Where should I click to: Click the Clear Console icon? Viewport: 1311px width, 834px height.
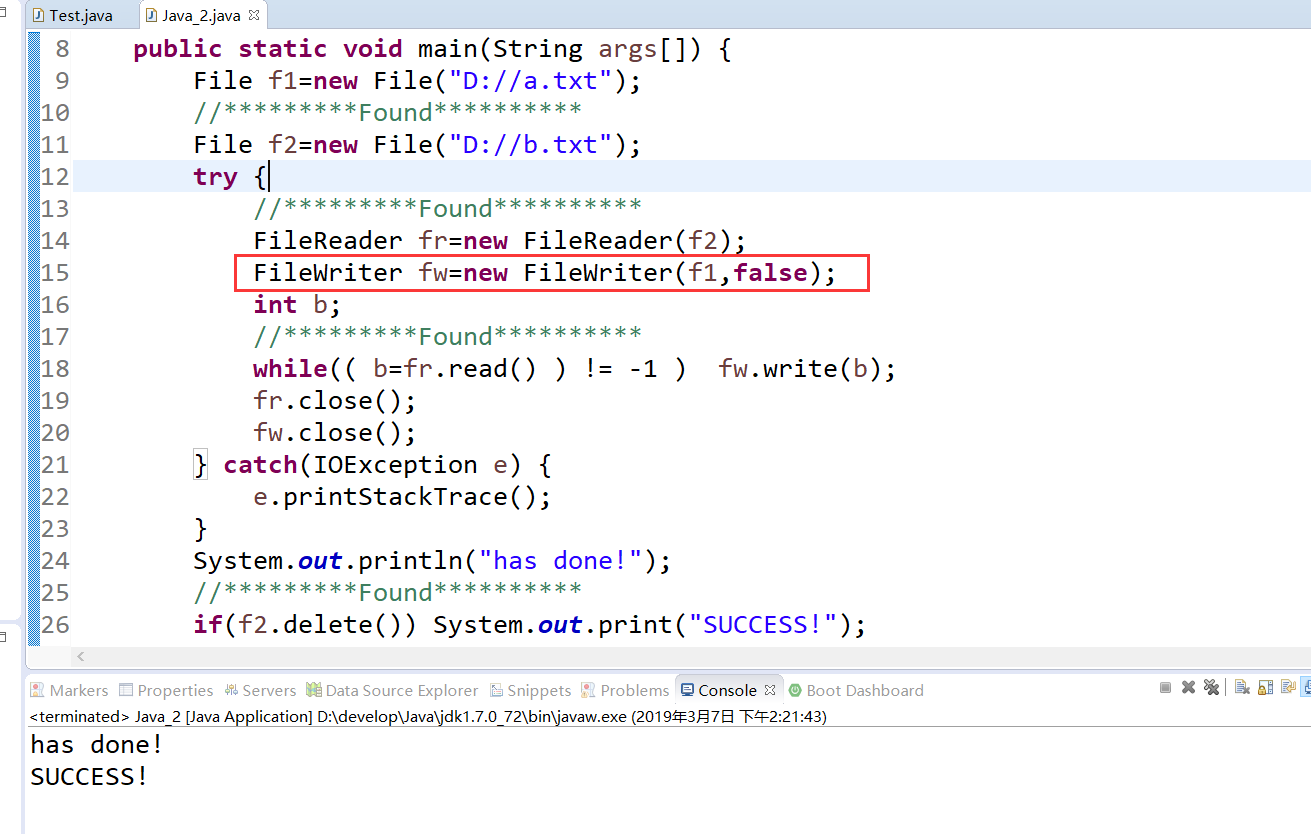(x=1241, y=687)
